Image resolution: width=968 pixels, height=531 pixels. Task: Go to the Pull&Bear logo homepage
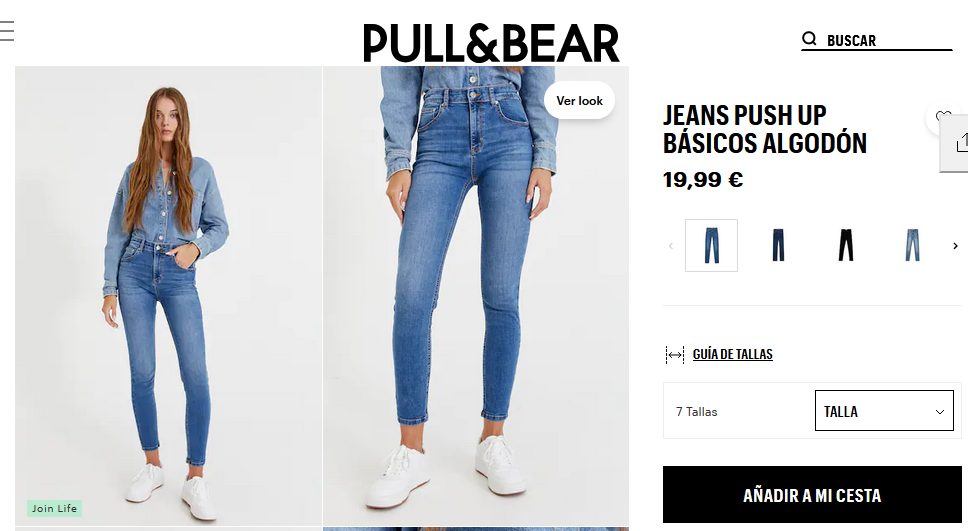(x=491, y=43)
